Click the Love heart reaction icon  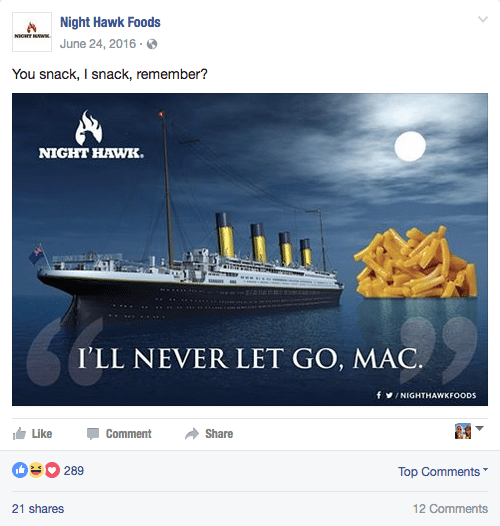52,470
